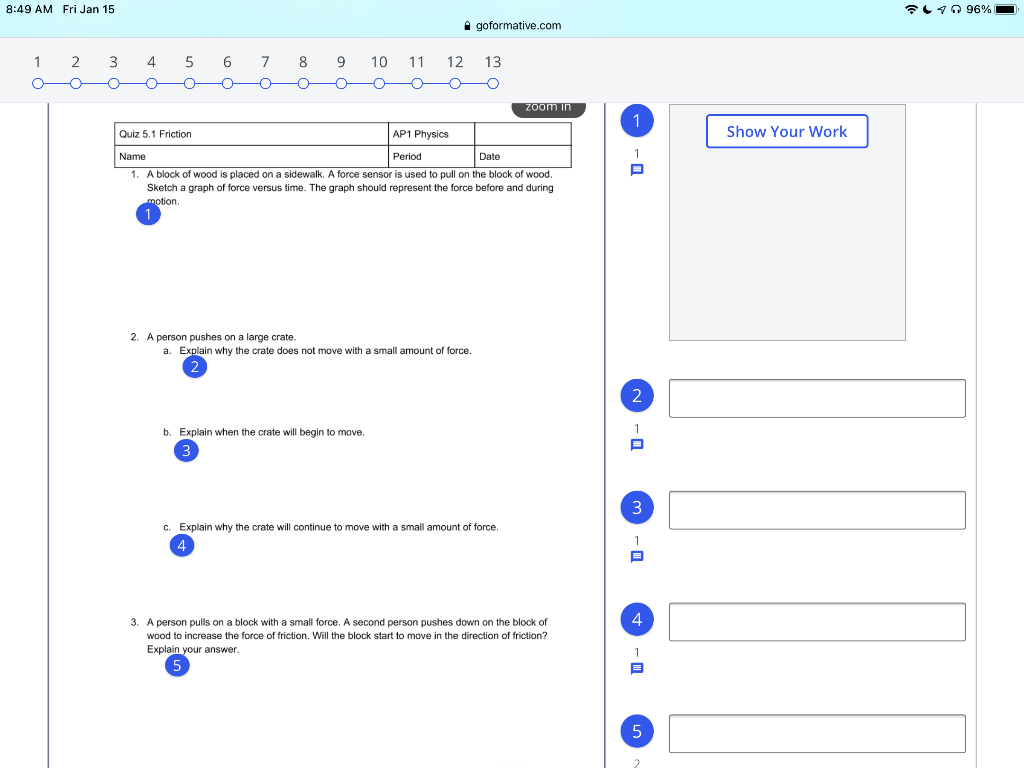Select question 5 badge in answer panel

[637, 731]
